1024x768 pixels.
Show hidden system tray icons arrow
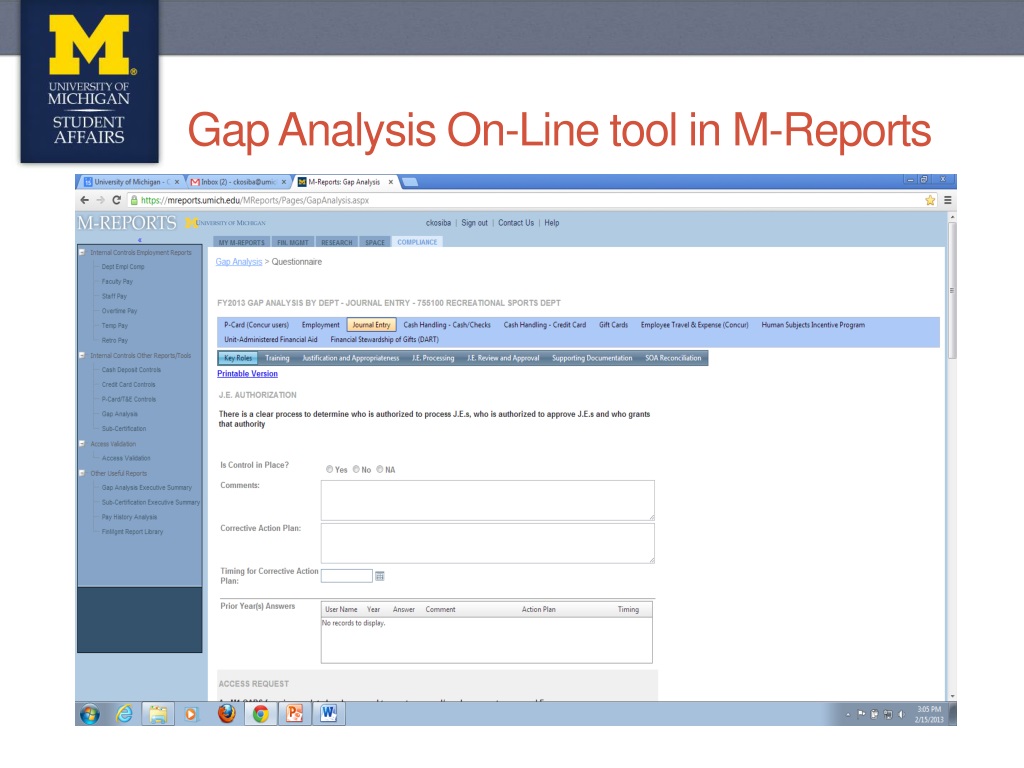tap(848, 715)
